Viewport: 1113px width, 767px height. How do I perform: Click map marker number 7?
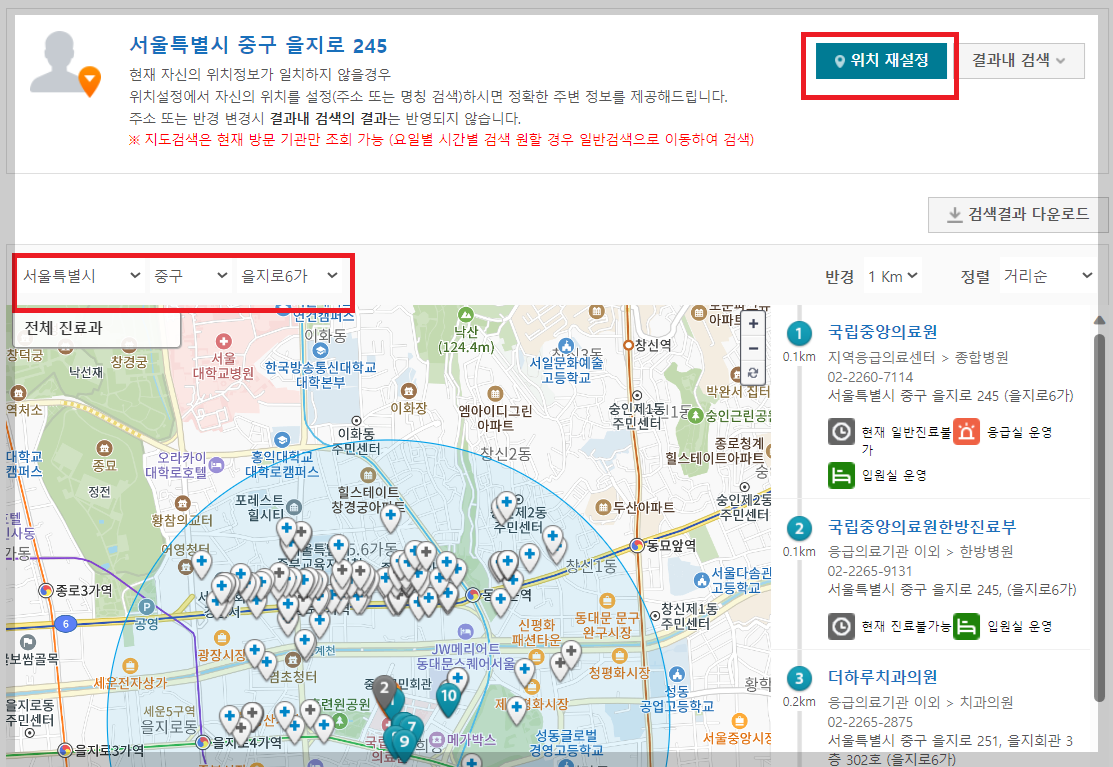point(412,727)
